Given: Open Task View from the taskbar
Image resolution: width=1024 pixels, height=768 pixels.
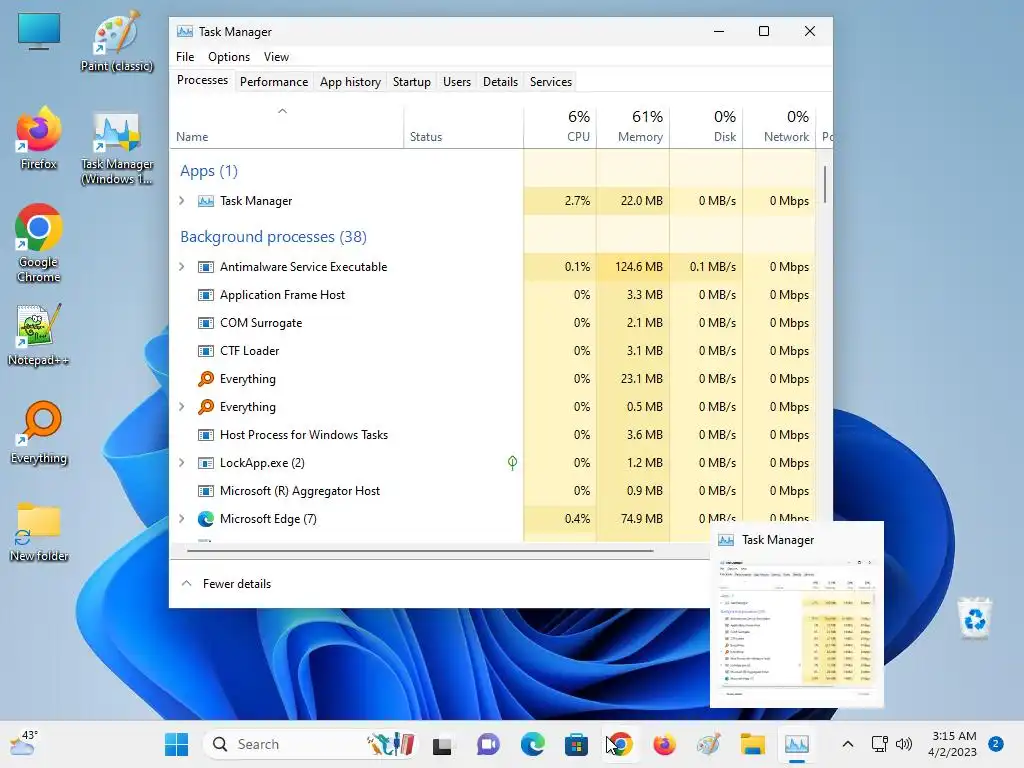Looking at the screenshot, I should click(442, 744).
